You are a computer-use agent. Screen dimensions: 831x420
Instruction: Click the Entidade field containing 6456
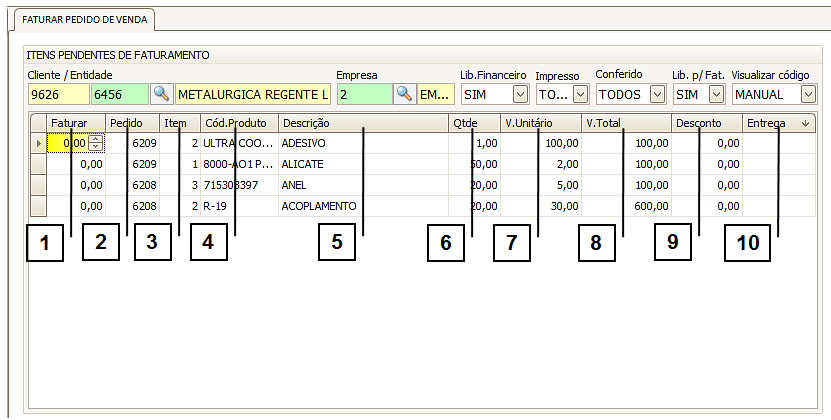[x=119, y=94]
